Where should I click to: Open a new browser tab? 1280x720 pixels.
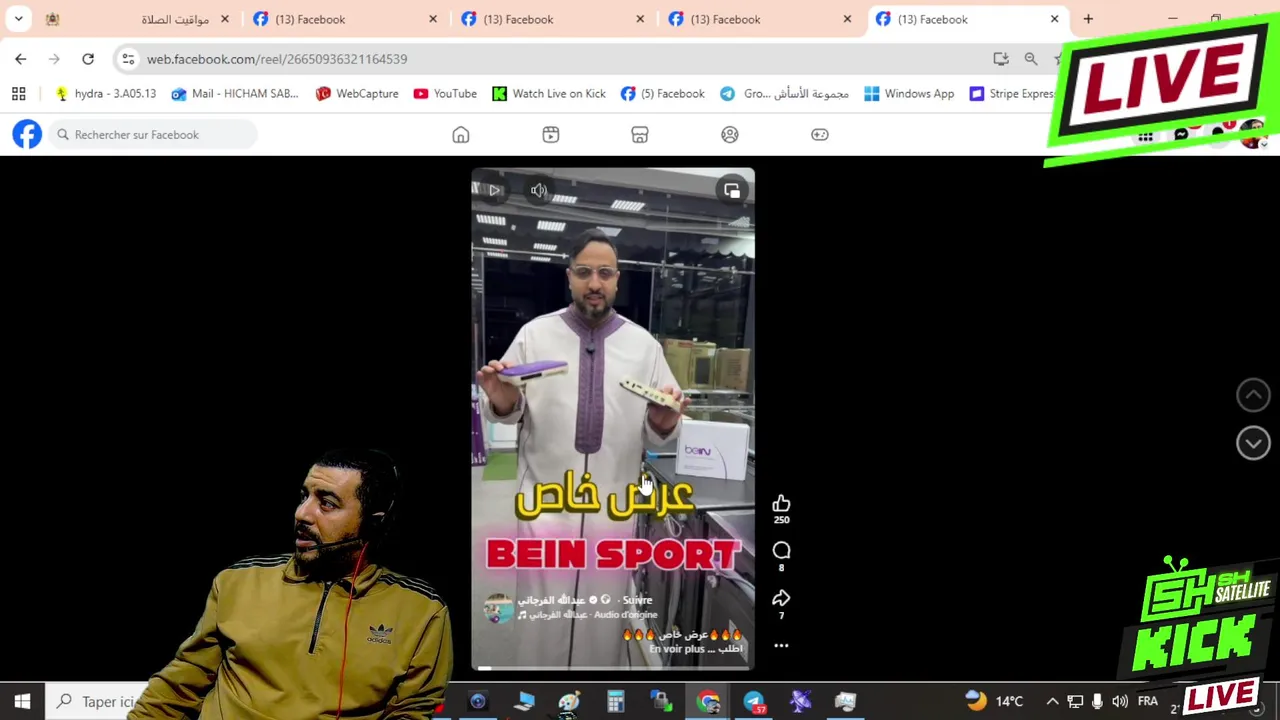coord(1088,19)
